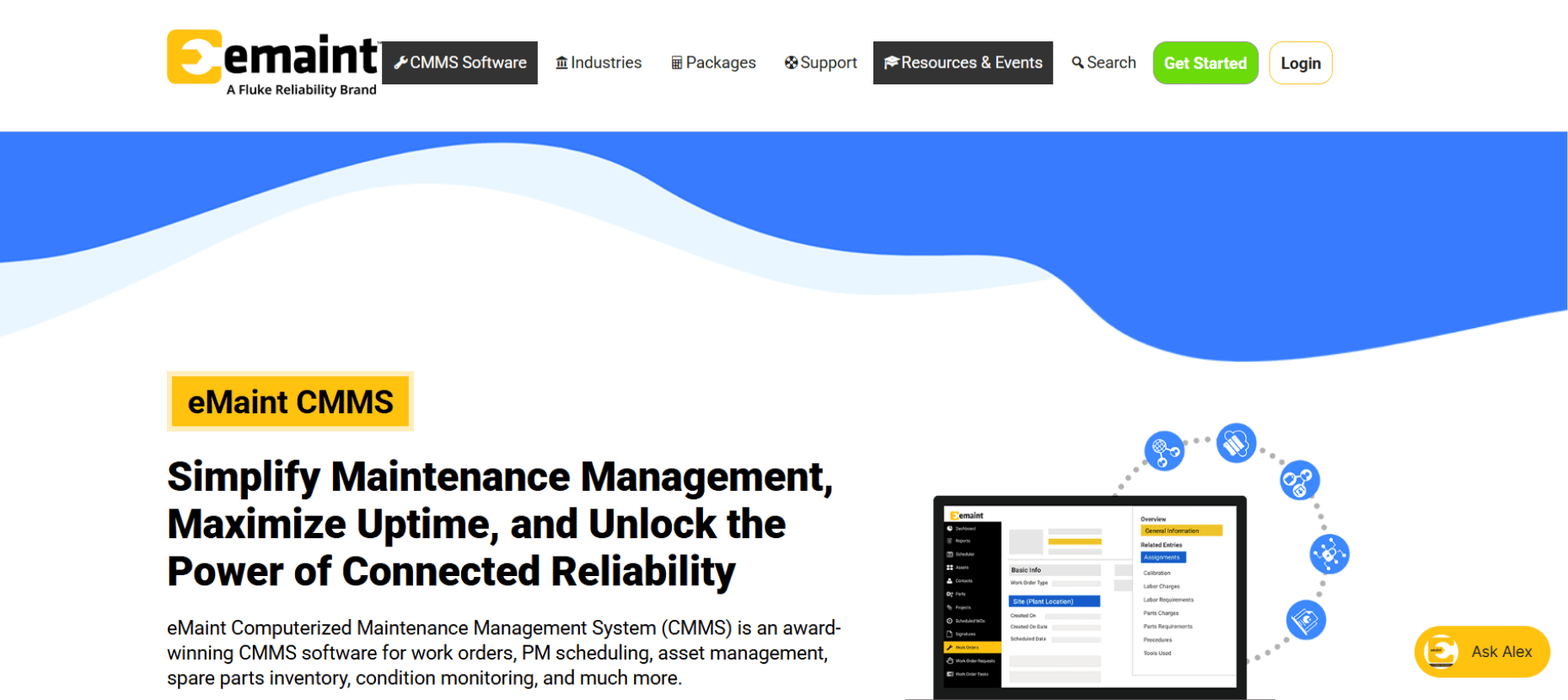
Task: Open the CMMS Software menu
Action: click(459, 62)
